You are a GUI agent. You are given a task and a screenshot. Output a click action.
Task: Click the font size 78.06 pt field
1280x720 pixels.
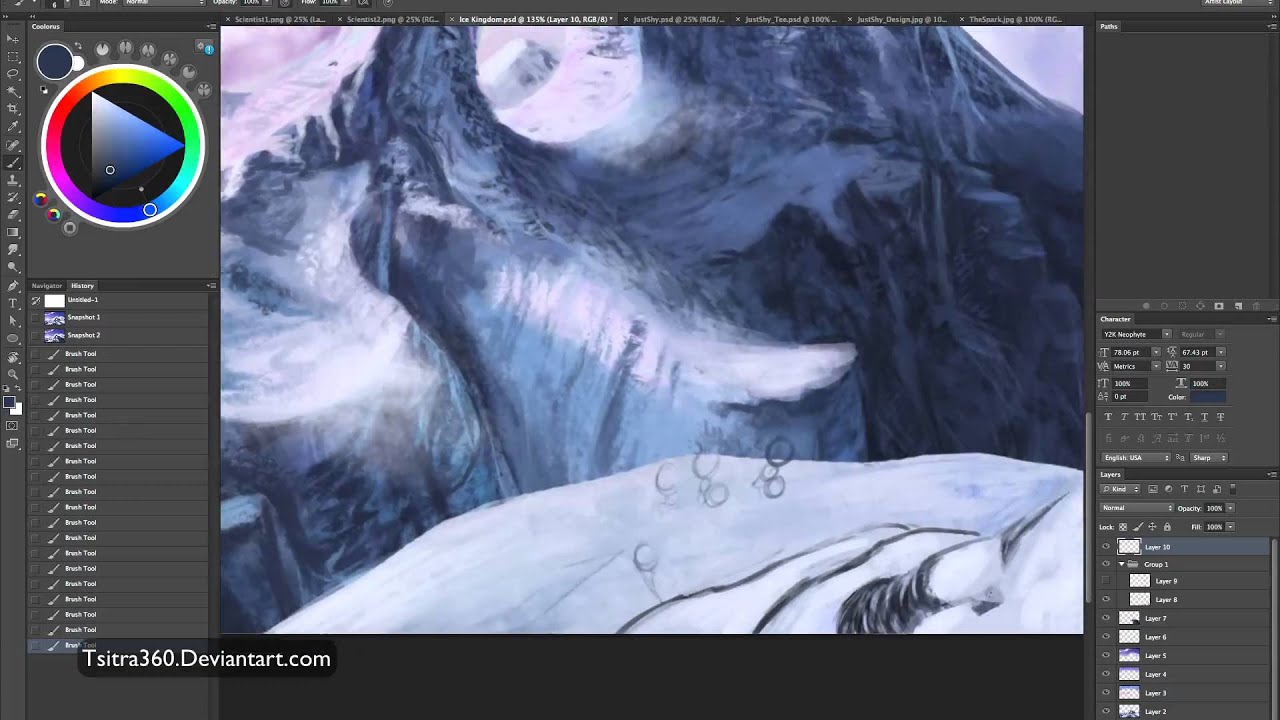[1131, 352]
